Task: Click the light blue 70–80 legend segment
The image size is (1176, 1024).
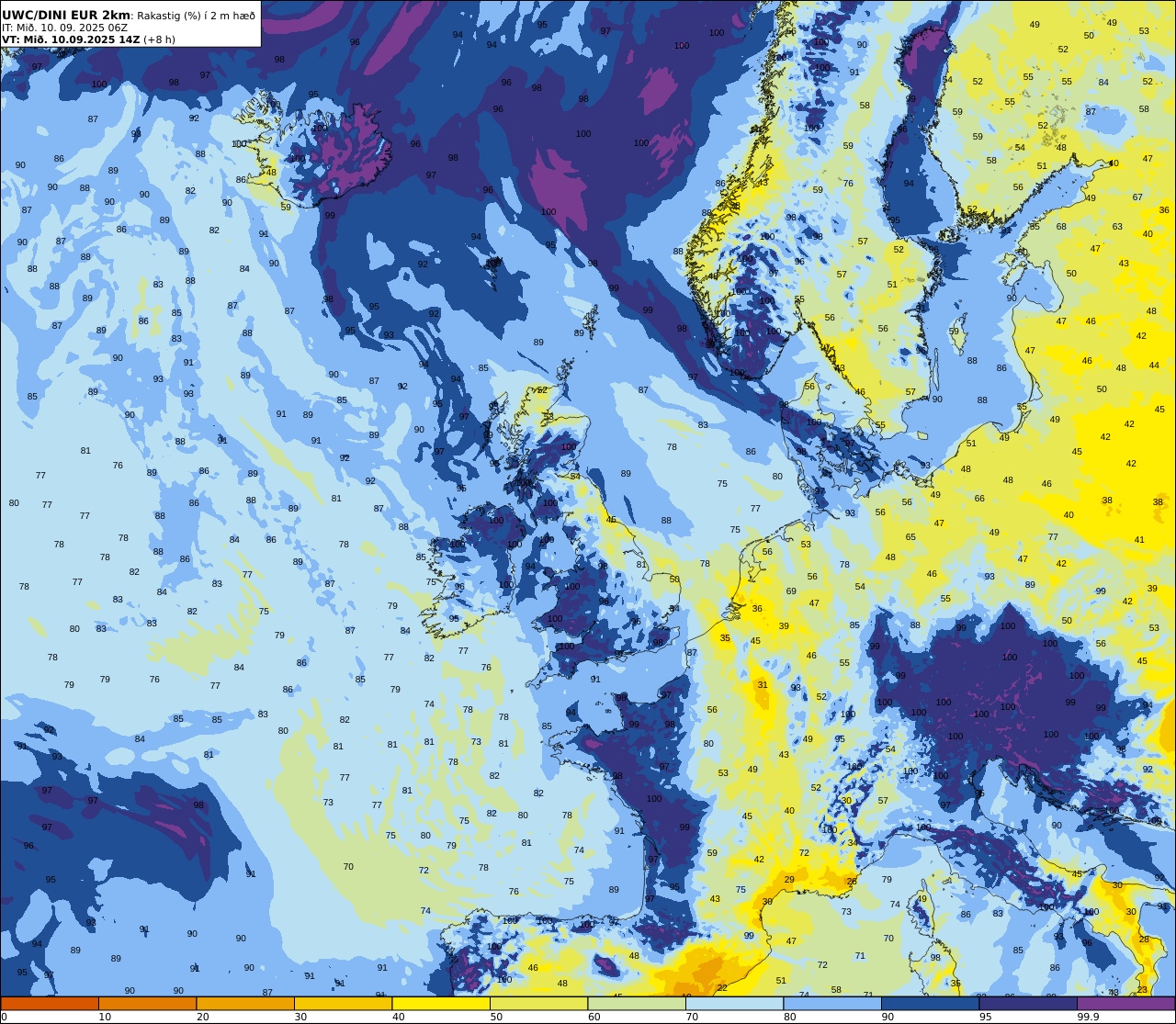Action: [x=734, y=1004]
